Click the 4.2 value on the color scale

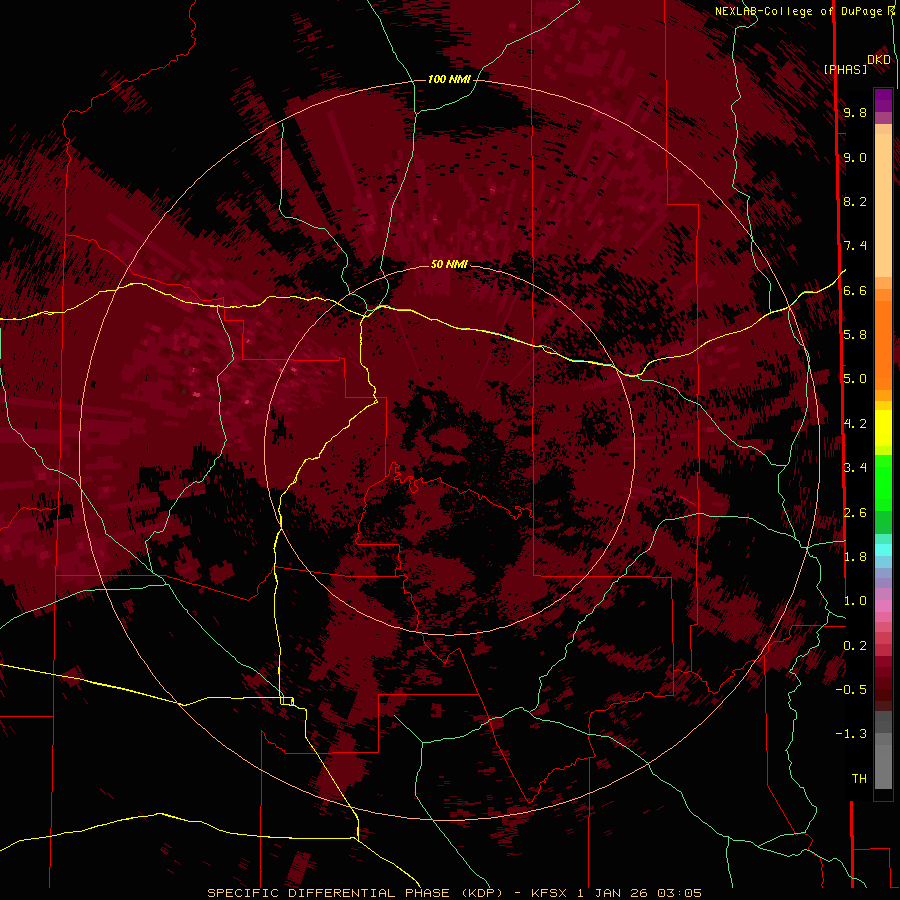(855, 424)
